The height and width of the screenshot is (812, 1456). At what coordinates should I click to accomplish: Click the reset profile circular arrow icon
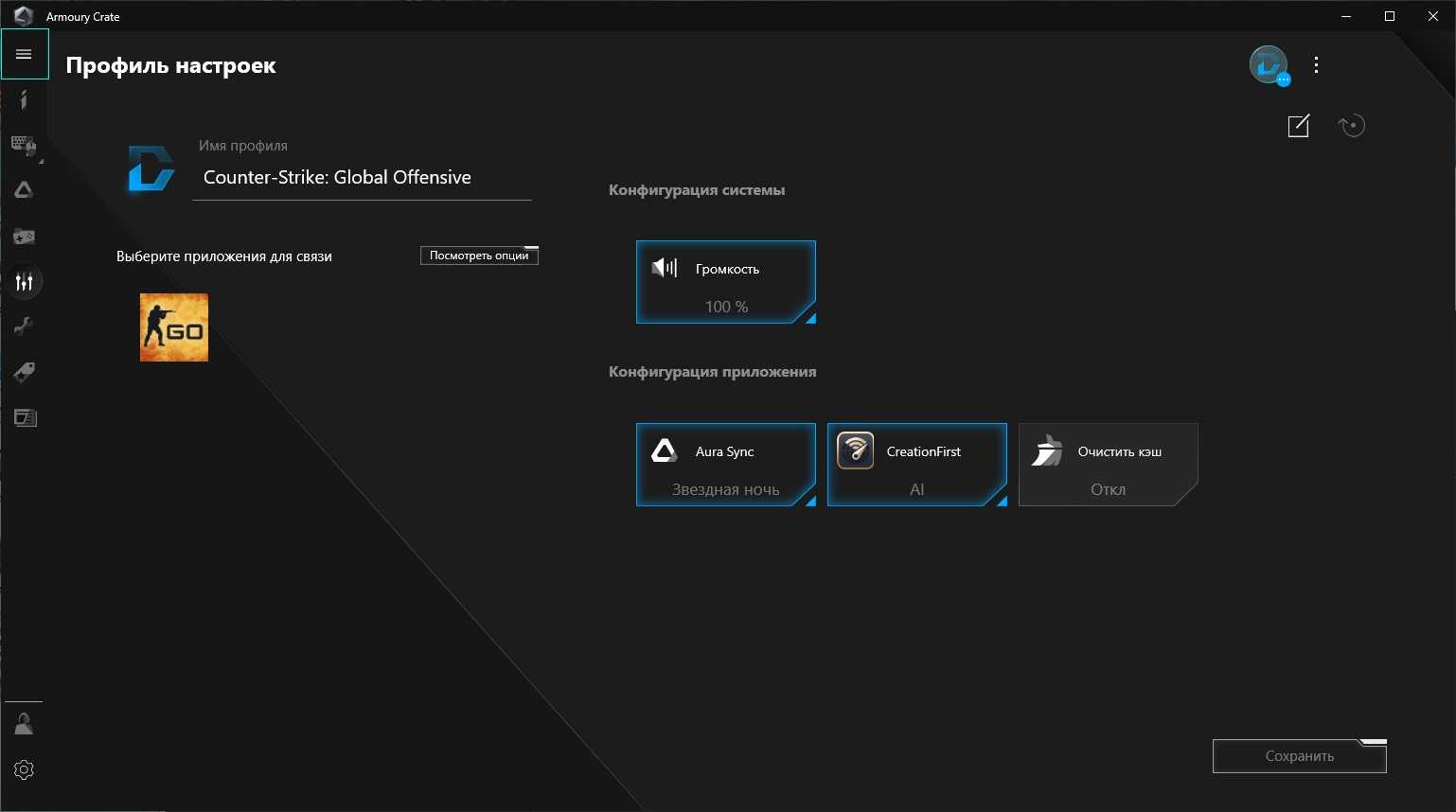1351,126
